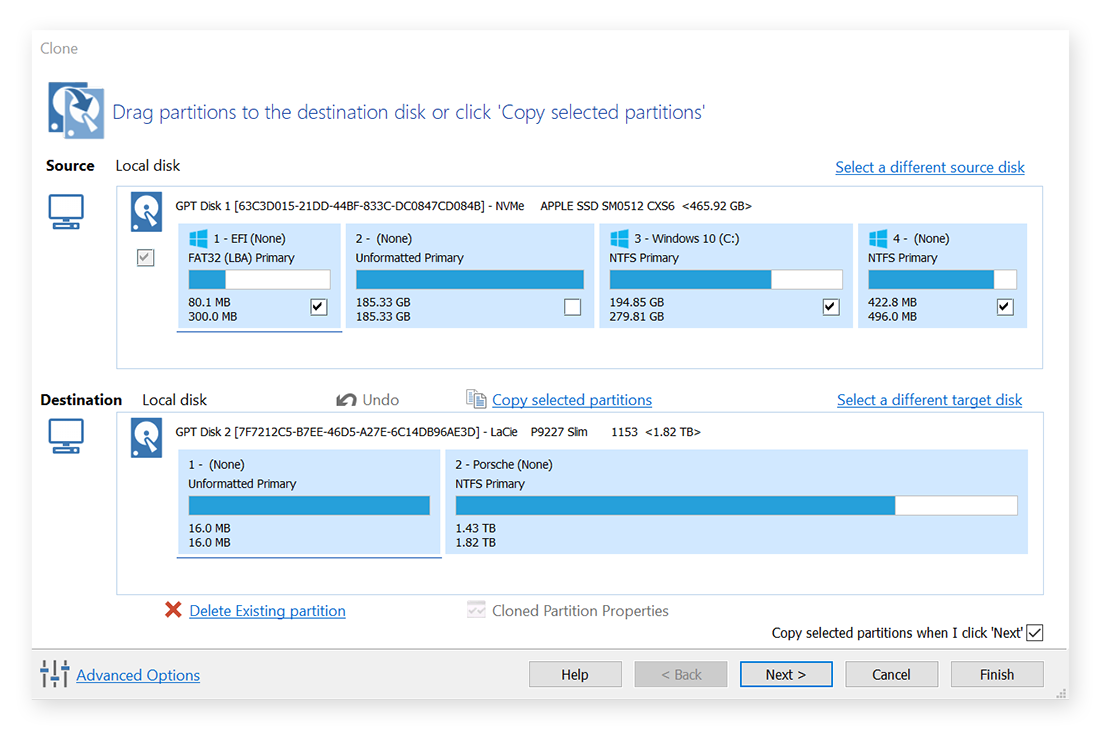Screen dimensions: 1100x729
Task: Click the copy icon beside Copy selected partitions
Action: 477,398
